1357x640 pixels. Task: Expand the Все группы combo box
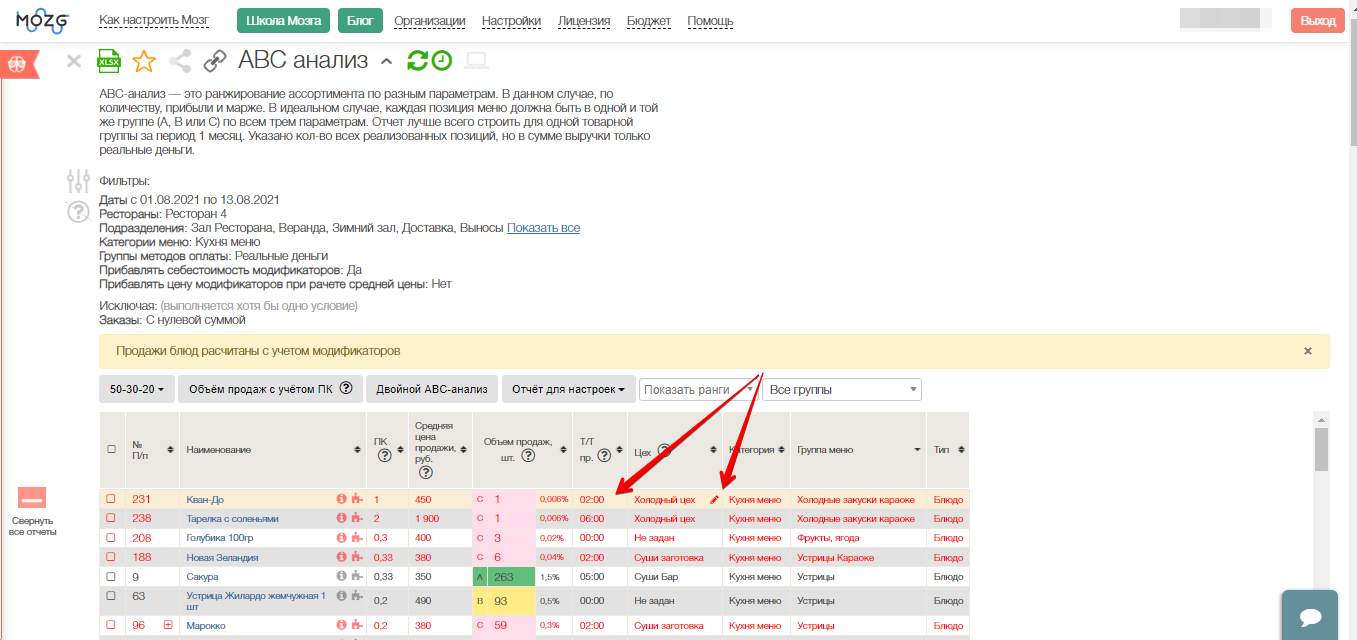(841, 389)
